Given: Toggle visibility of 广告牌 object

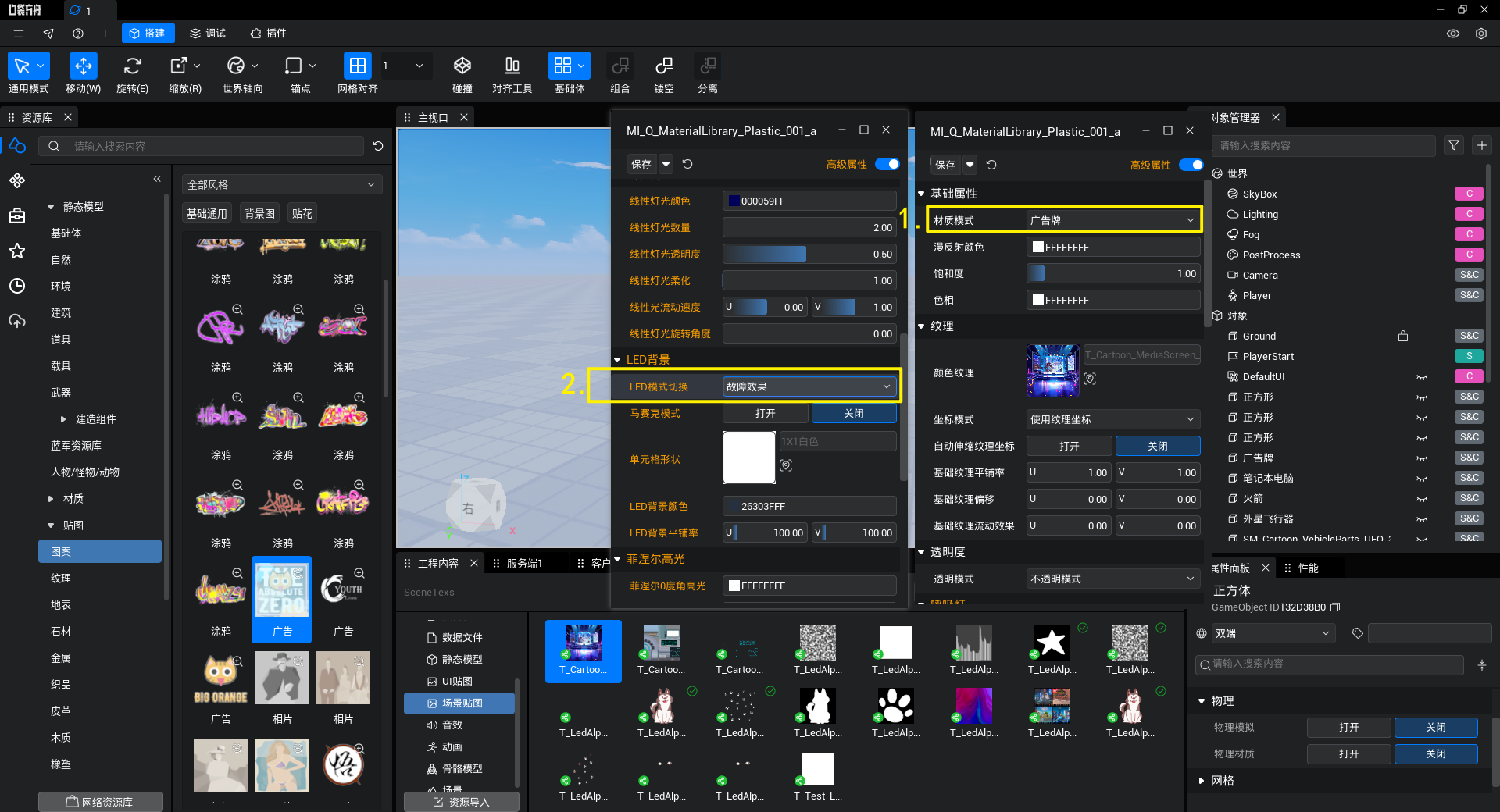Looking at the screenshot, I should [1422, 458].
